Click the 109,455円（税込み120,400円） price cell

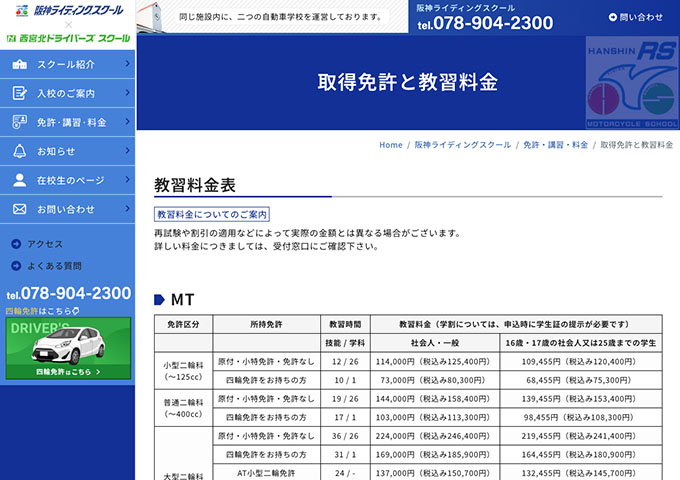point(581,362)
